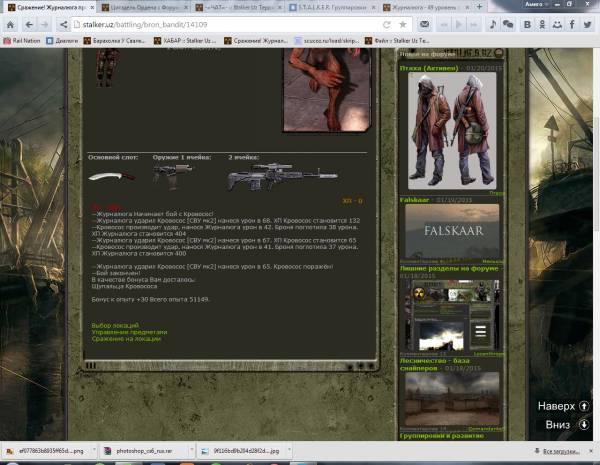Open the chat bubbles toolbar icon
This screenshot has width=600, height=465.
pos(508,25)
